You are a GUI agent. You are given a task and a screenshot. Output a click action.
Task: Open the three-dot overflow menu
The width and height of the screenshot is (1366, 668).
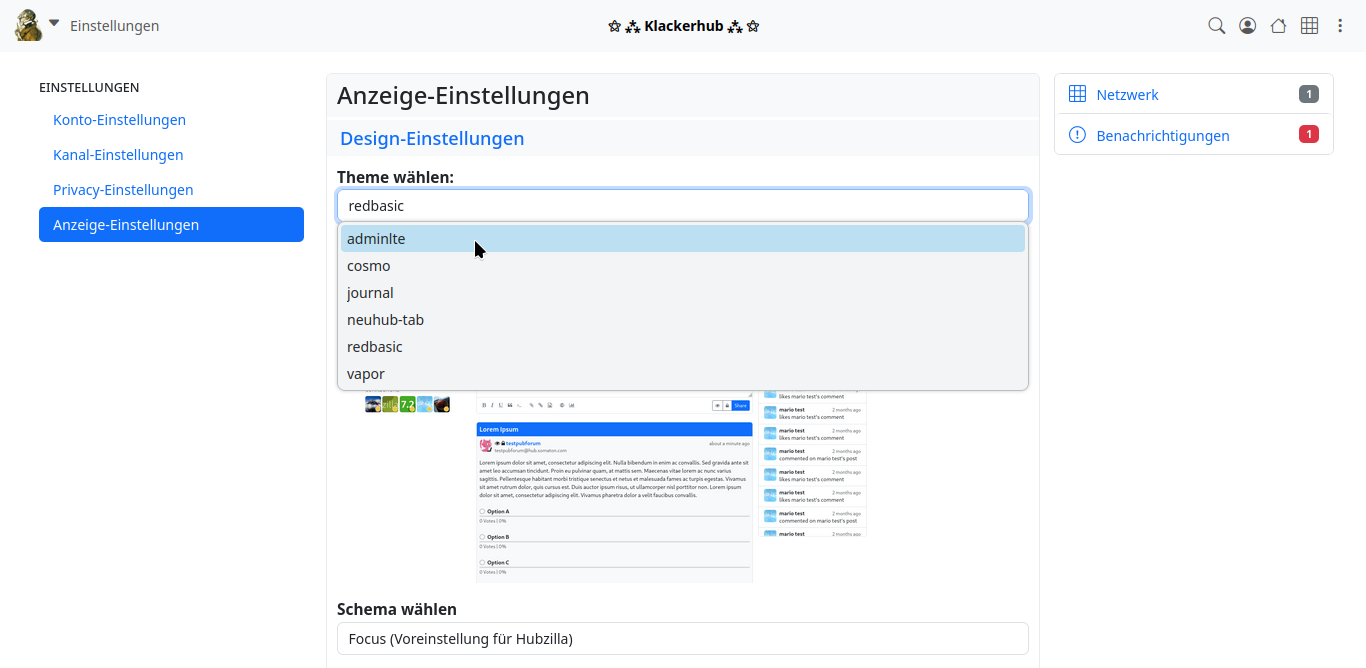pos(1340,26)
